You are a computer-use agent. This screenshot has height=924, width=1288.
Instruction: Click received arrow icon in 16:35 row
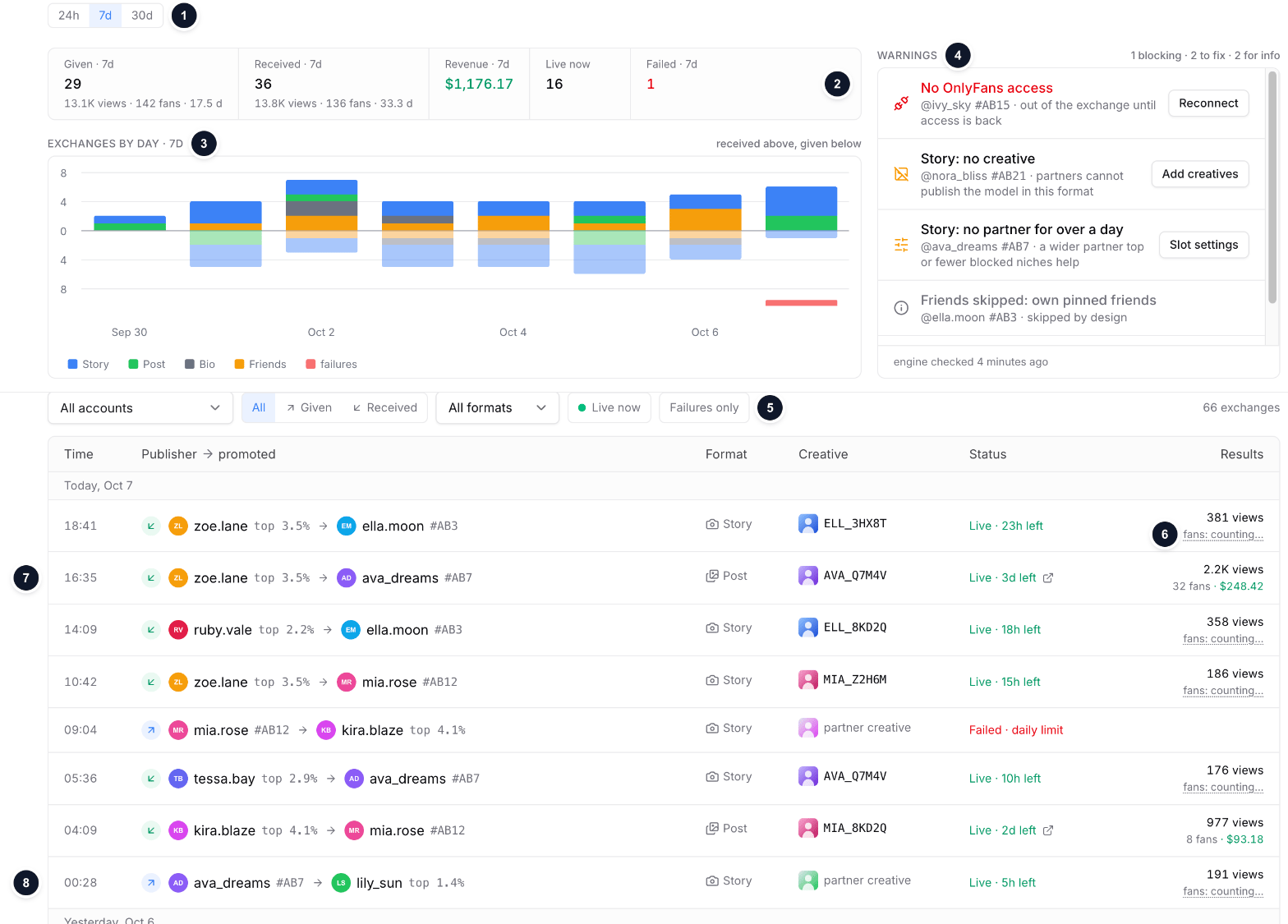click(151, 578)
